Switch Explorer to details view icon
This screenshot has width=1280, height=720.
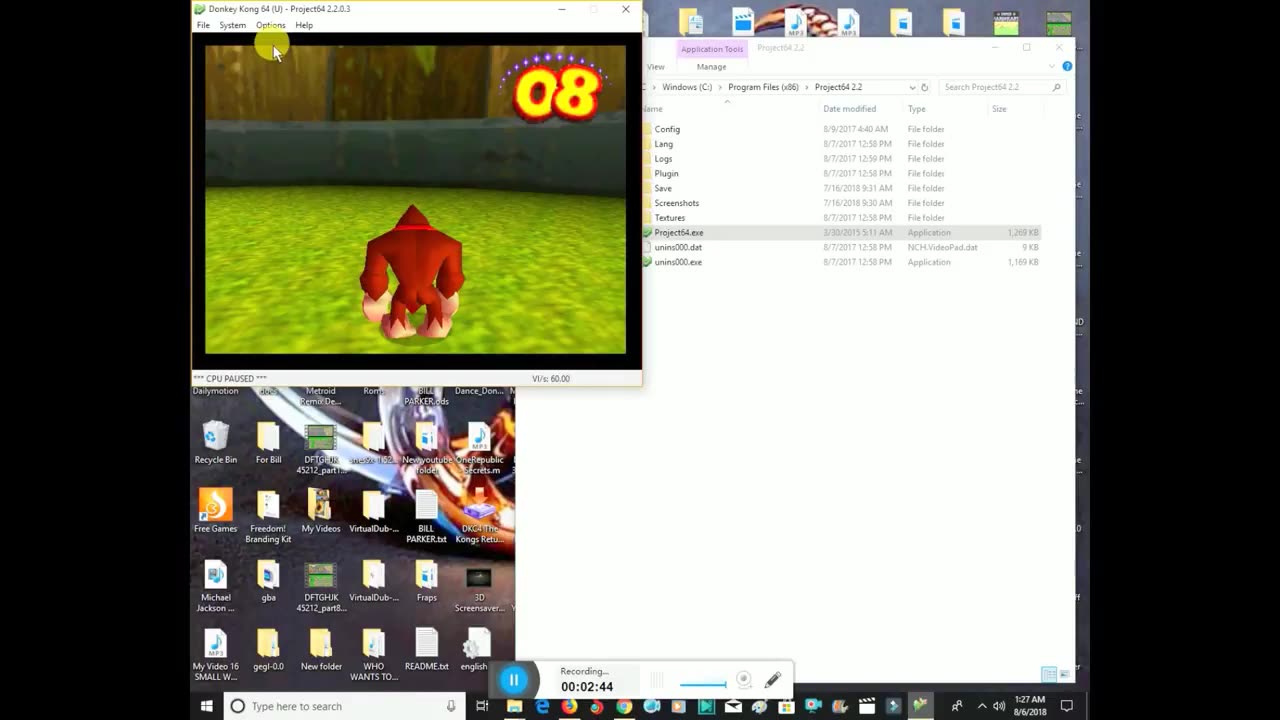point(1048,674)
